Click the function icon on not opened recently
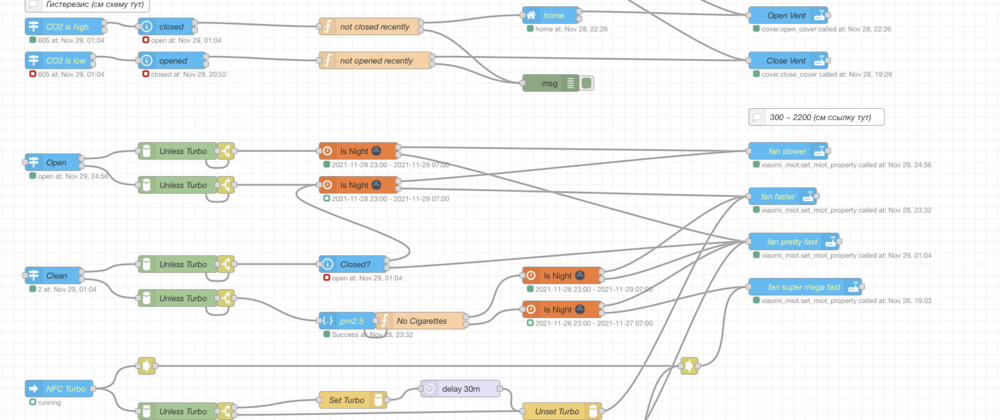The image size is (1000, 420). coord(327,61)
